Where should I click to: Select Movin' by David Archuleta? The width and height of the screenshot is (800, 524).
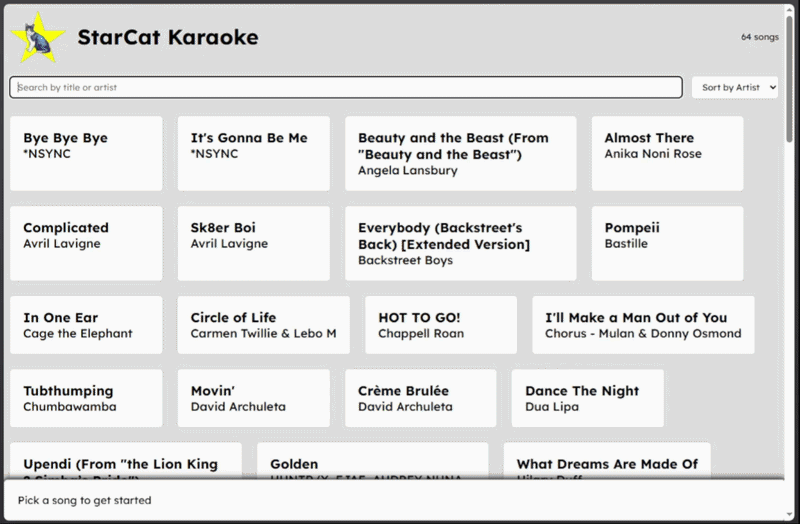tap(254, 398)
